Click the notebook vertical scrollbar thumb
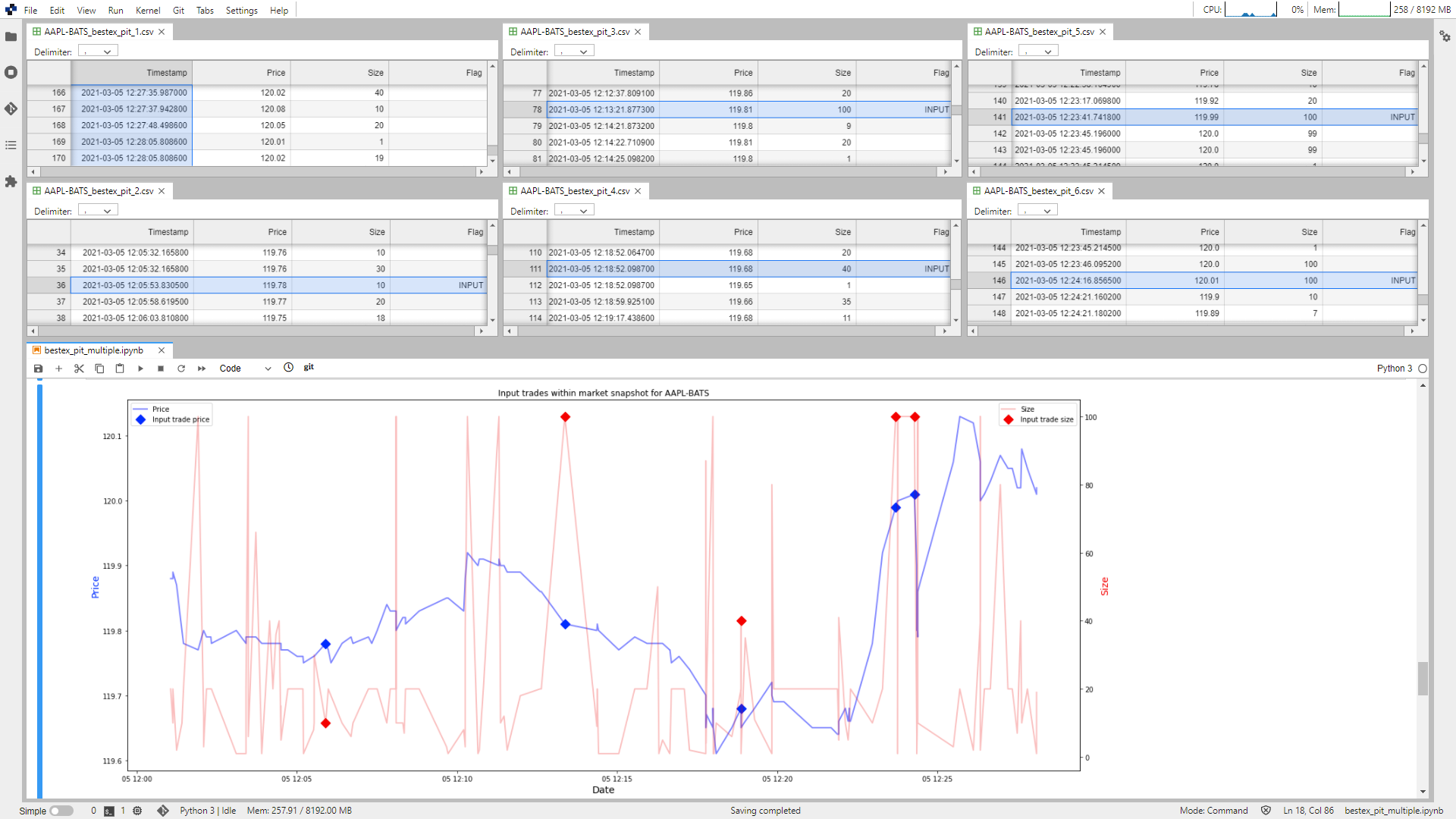Image resolution: width=1456 pixels, height=819 pixels. coord(1423,678)
